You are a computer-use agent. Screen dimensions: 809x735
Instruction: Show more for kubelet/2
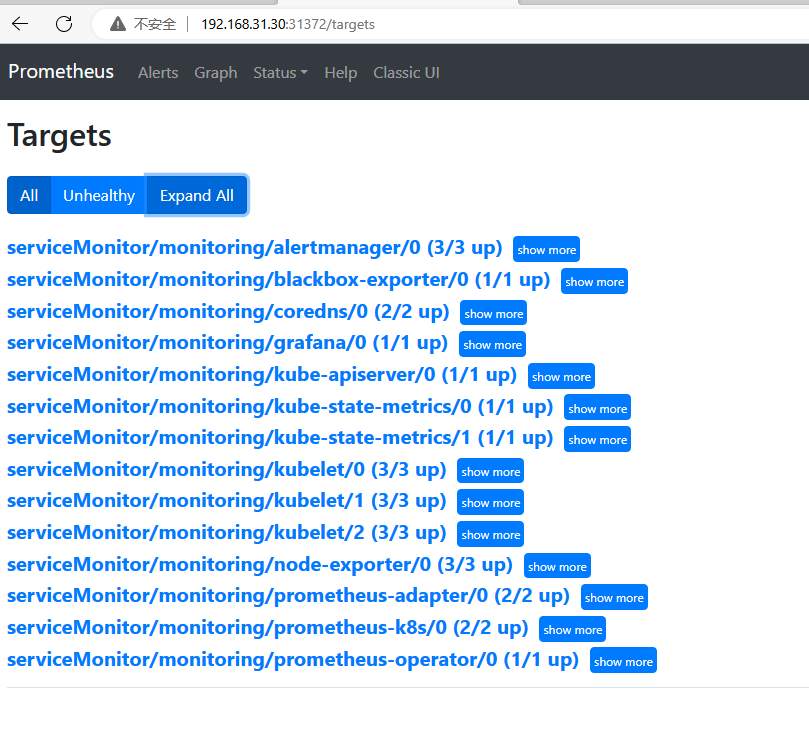(490, 534)
